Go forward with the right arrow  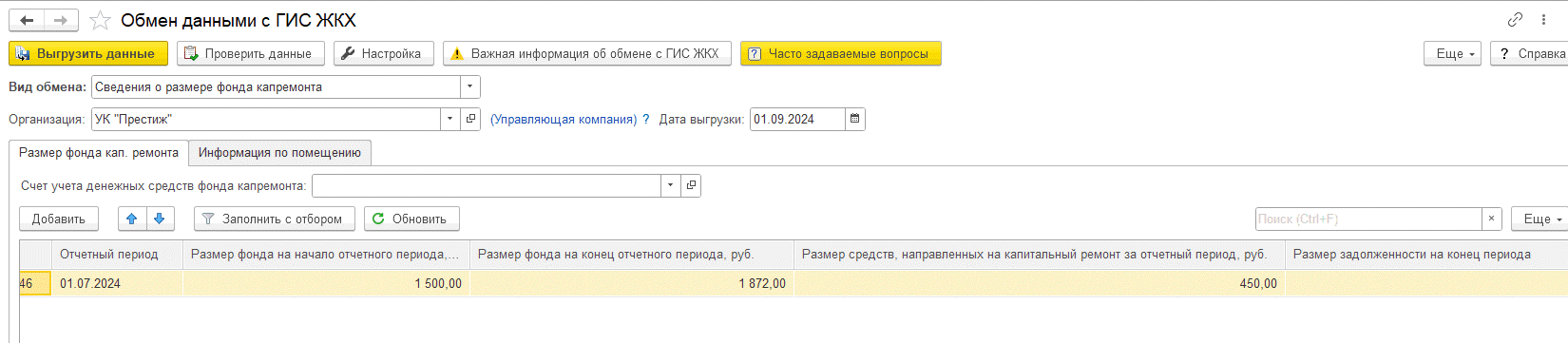61,20
